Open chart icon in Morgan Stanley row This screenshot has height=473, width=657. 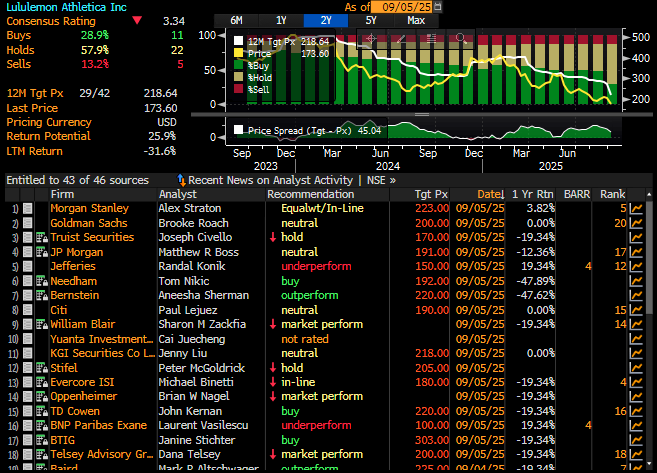click(636, 209)
